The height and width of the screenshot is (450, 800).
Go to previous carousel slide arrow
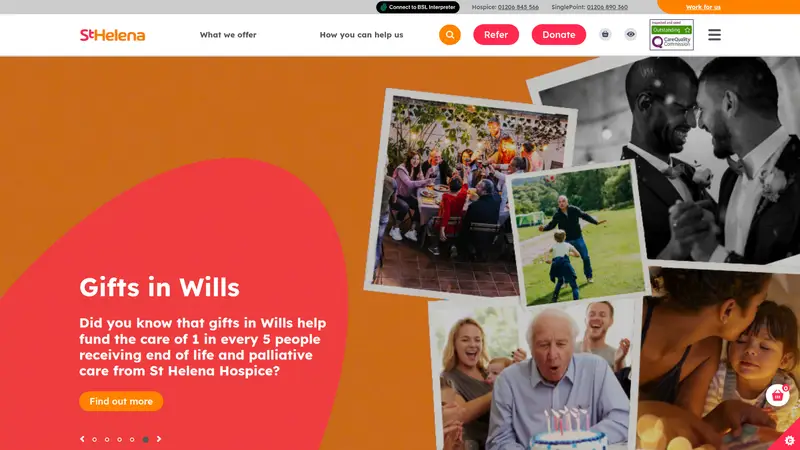[x=82, y=439]
